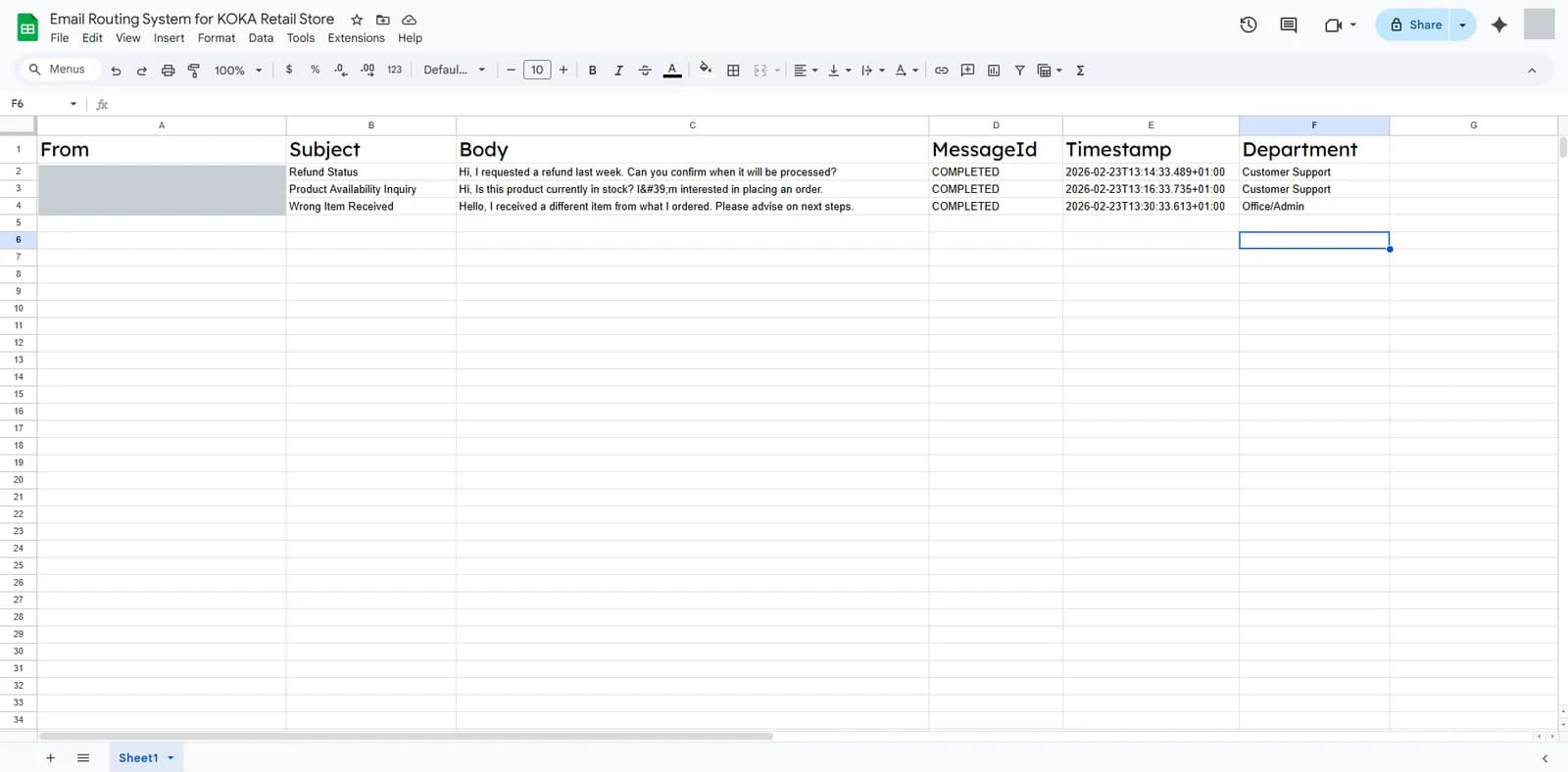
Task: Open the Format menu
Action: pos(217,38)
